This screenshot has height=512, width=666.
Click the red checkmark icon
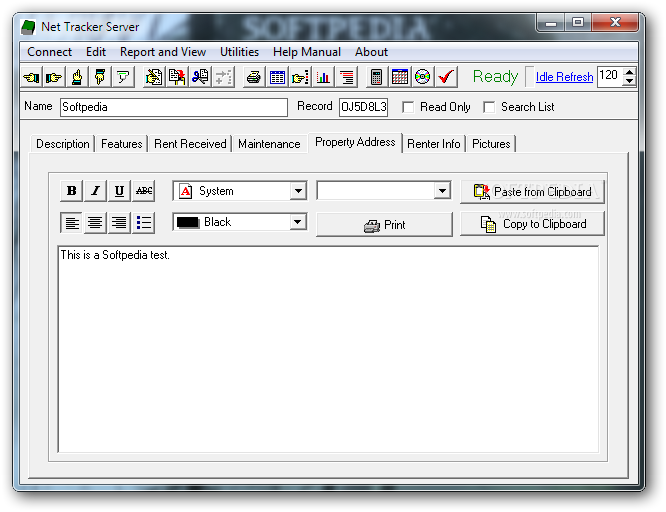[x=446, y=77]
